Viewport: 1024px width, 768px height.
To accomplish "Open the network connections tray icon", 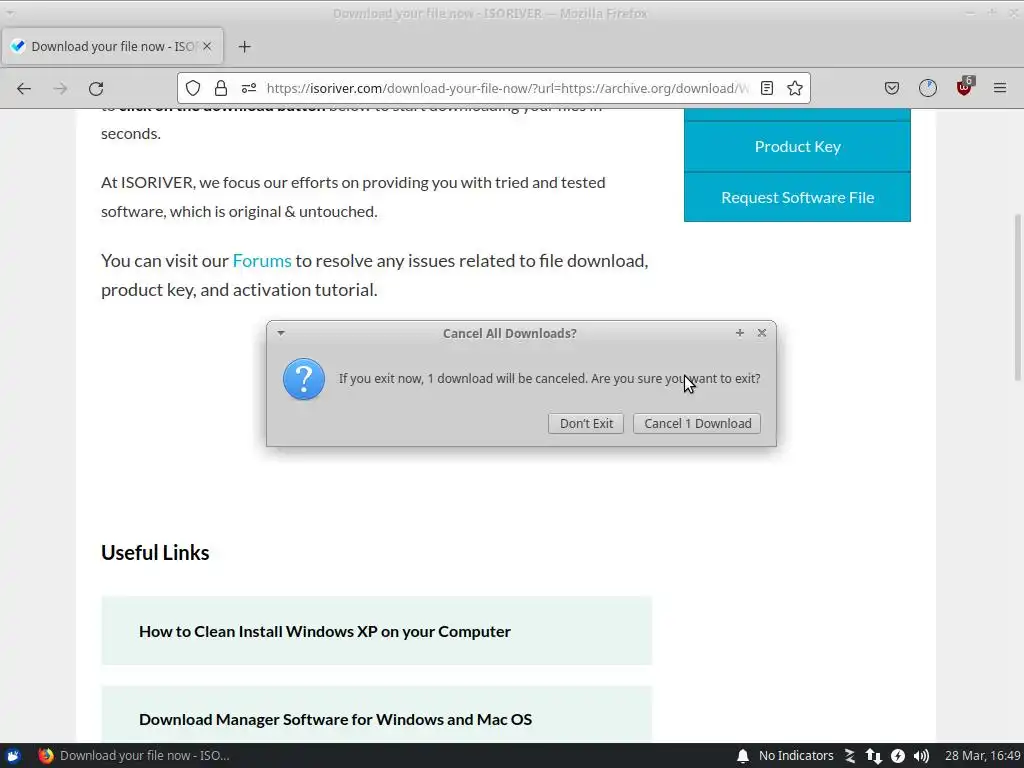I will pyautogui.click(x=874, y=756).
